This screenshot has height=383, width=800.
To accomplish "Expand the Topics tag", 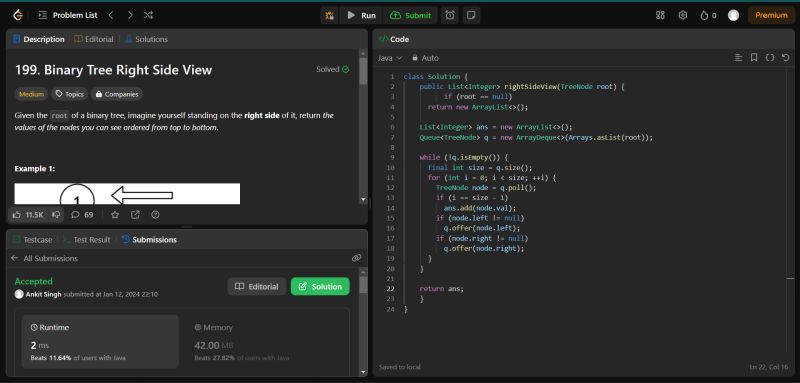I will [x=69, y=94].
